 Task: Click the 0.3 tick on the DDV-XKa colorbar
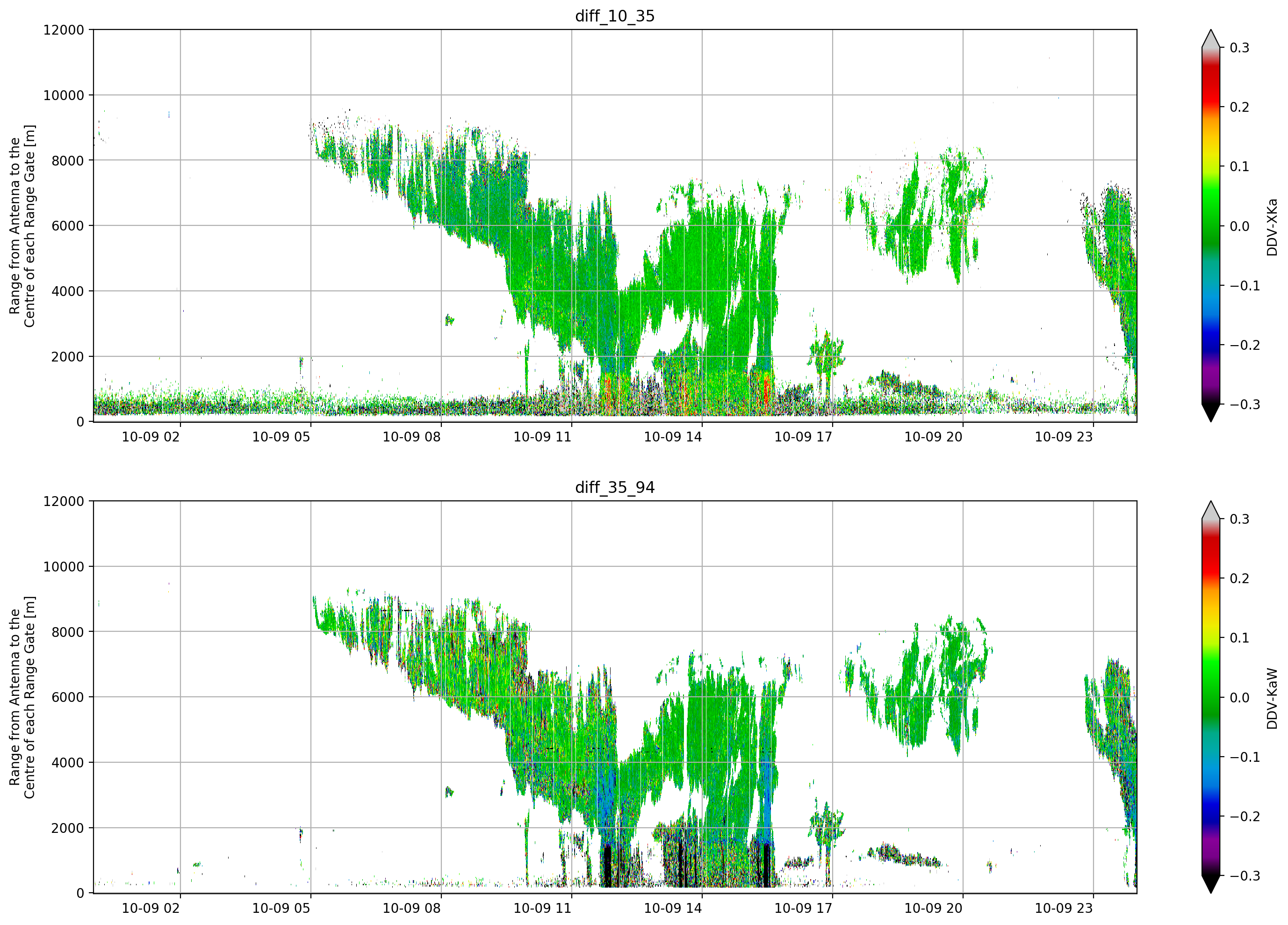(x=1240, y=48)
